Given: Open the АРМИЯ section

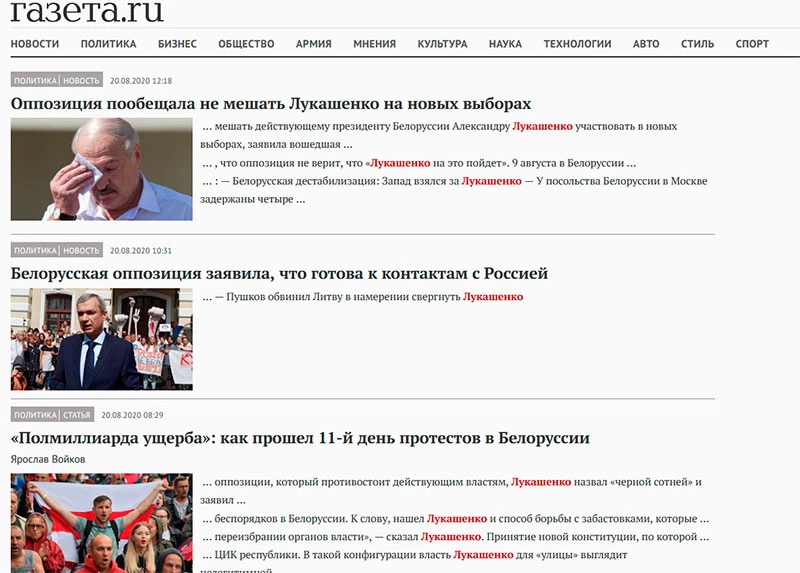Looking at the screenshot, I should [x=313, y=44].
